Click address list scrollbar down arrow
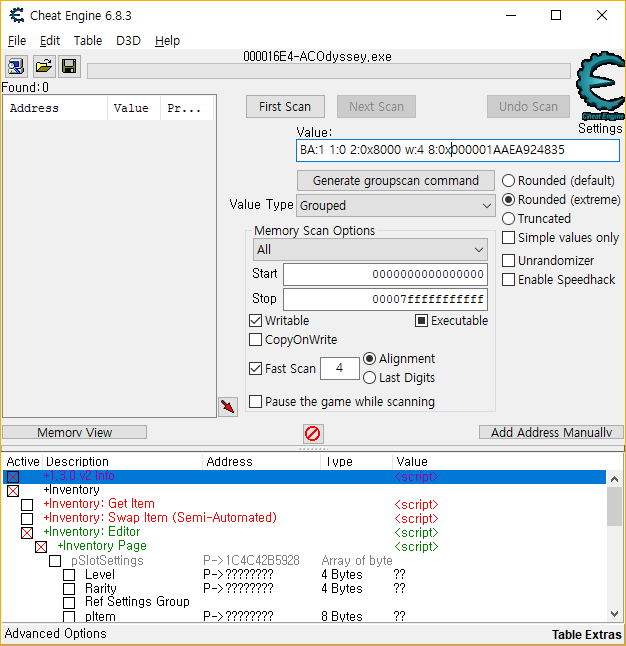Image resolution: width=626 pixels, height=646 pixels. [x=614, y=614]
